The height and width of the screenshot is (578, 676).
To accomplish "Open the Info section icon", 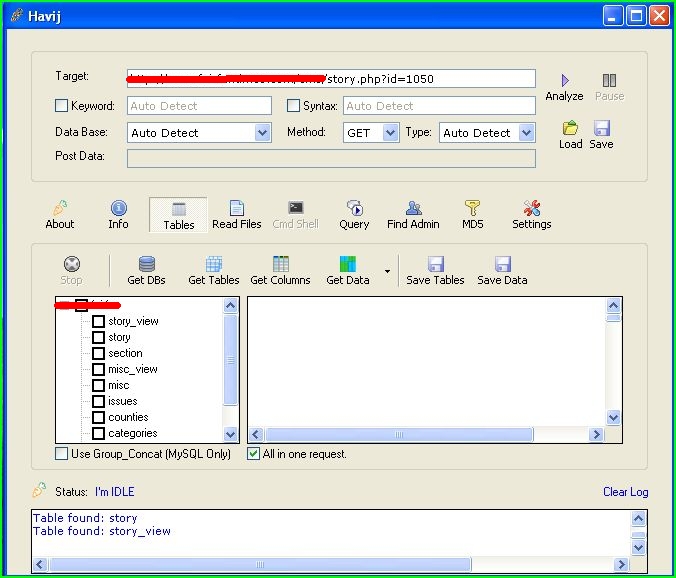I will click(x=119, y=208).
